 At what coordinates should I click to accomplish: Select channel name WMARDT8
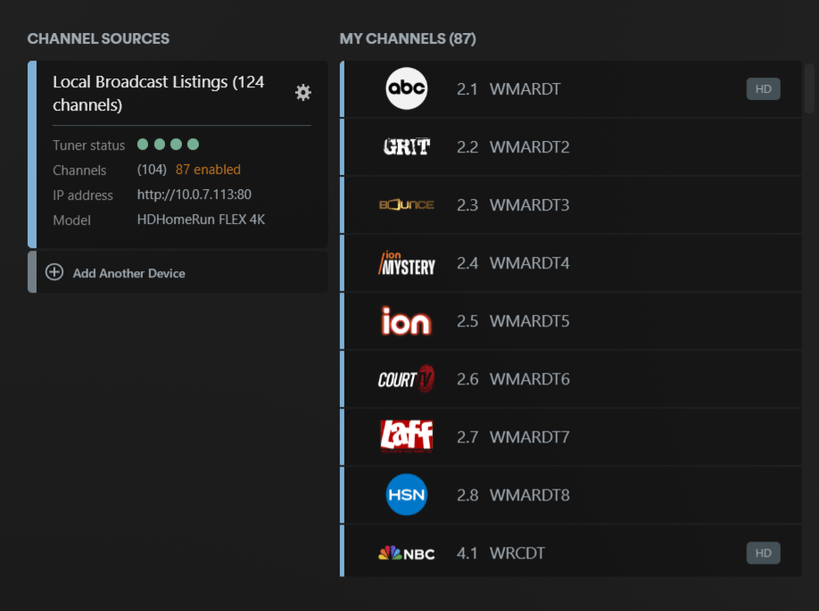click(x=529, y=495)
